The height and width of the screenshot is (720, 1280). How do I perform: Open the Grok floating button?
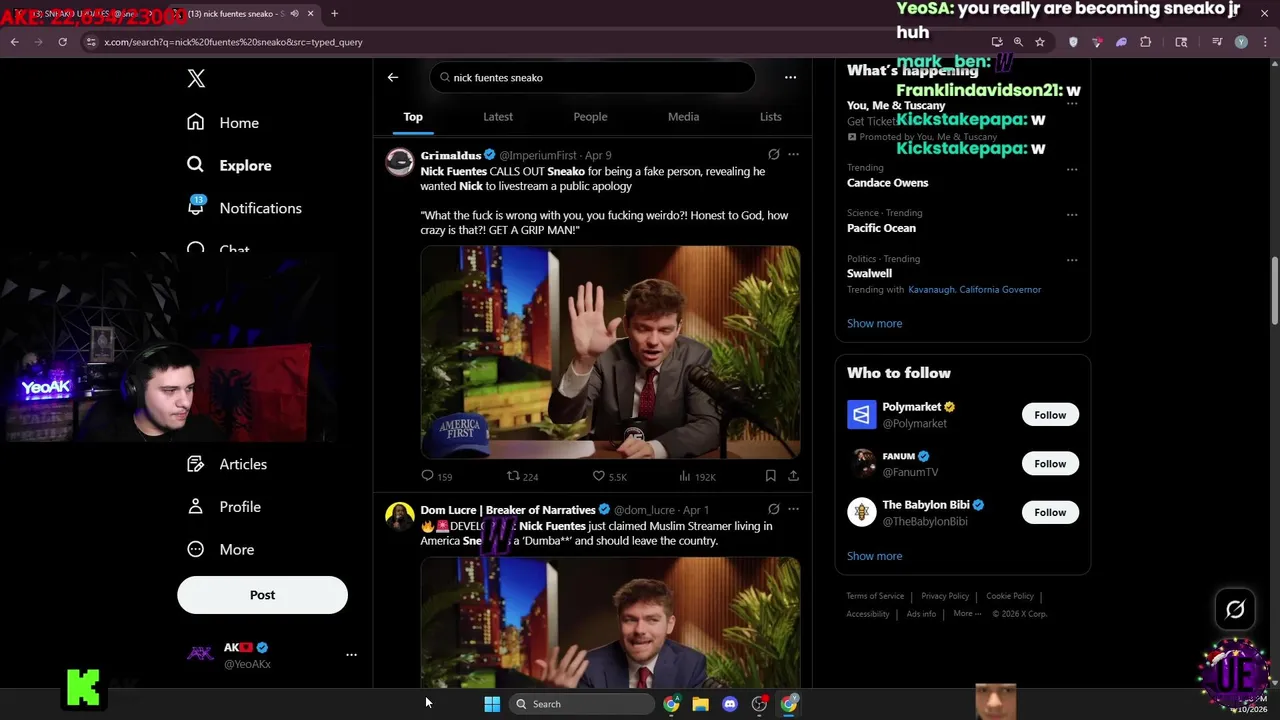(1235, 609)
